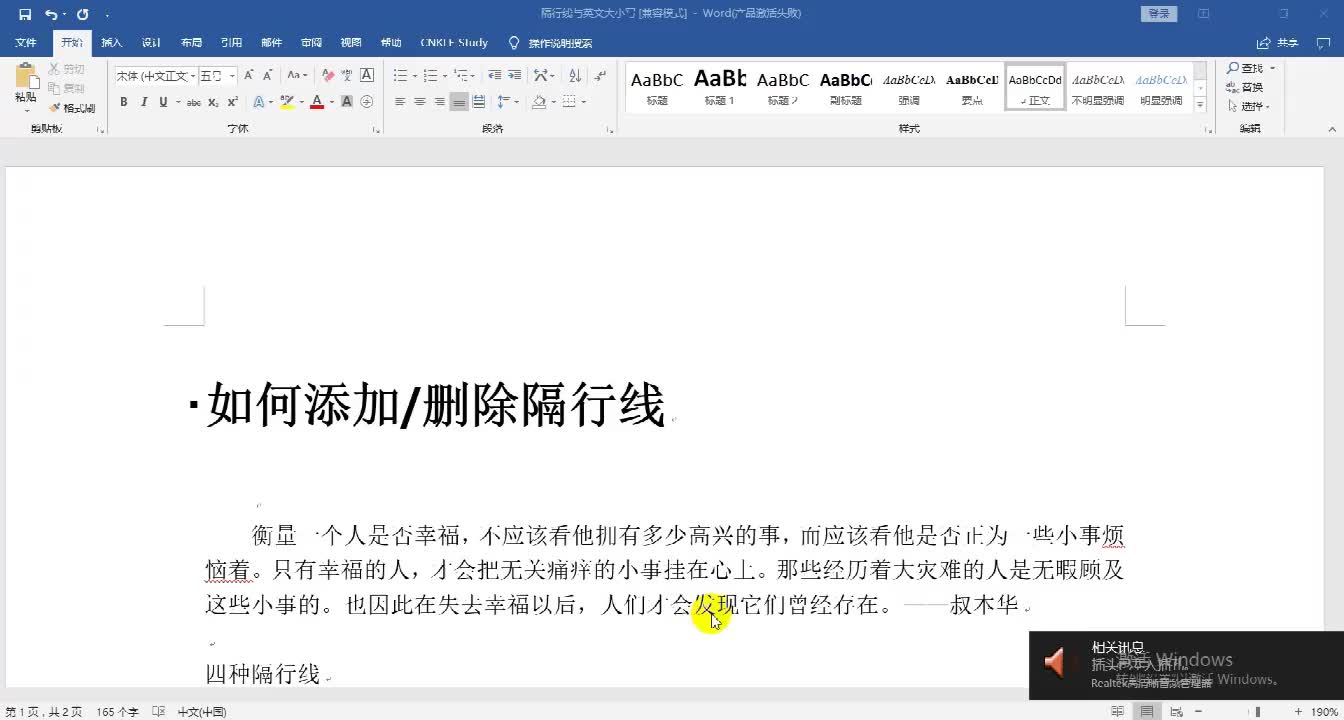Click the Tell me search box

click(551, 43)
